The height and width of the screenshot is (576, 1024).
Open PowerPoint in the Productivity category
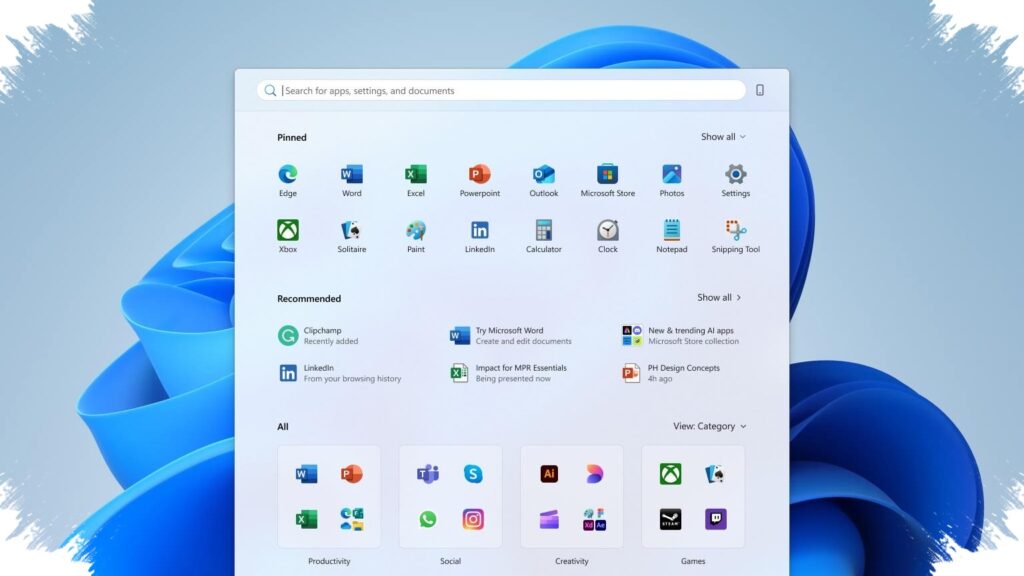tap(351, 473)
